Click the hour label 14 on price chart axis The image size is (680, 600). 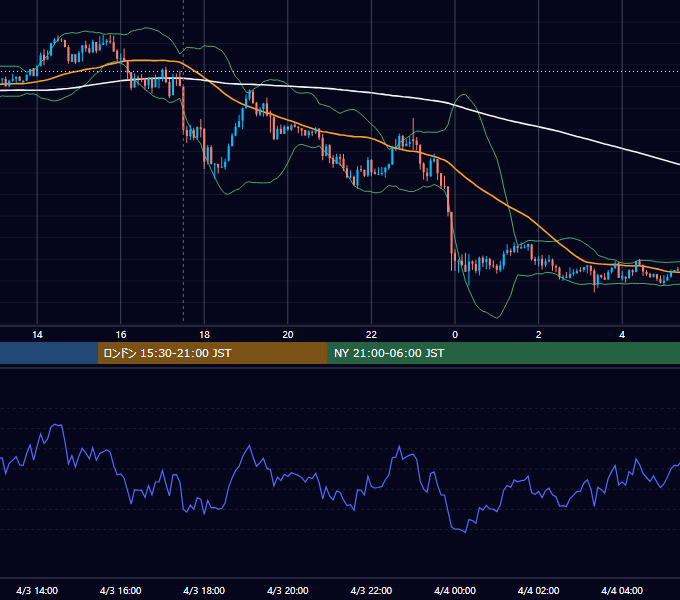tap(37, 335)
